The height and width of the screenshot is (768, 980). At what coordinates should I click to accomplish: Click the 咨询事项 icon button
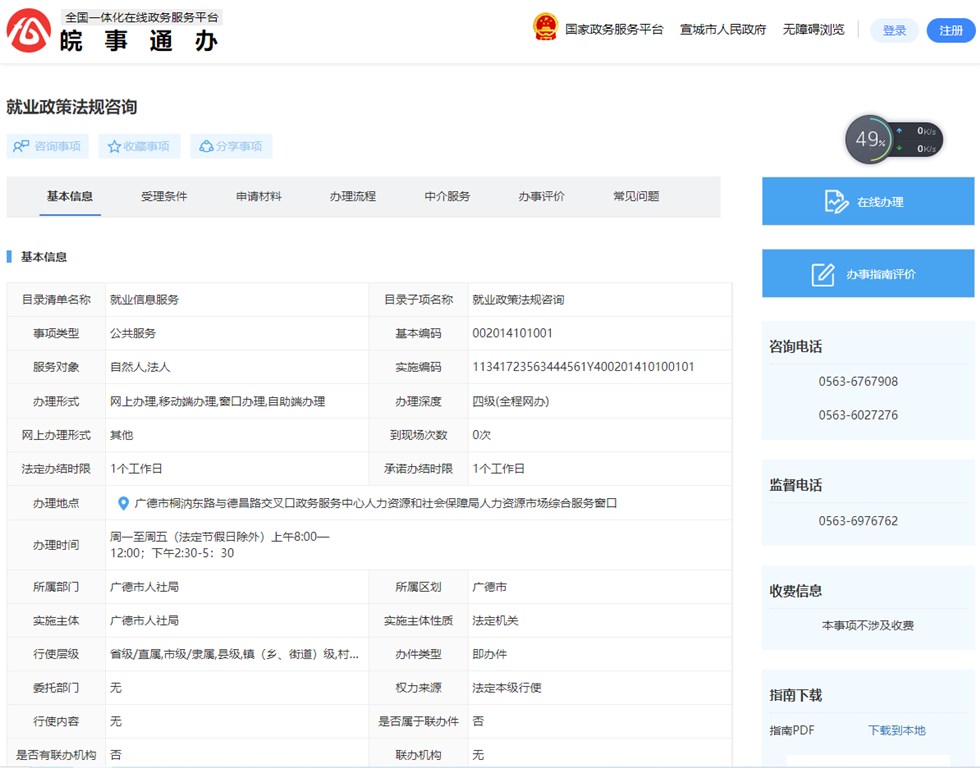click(21, 146)
